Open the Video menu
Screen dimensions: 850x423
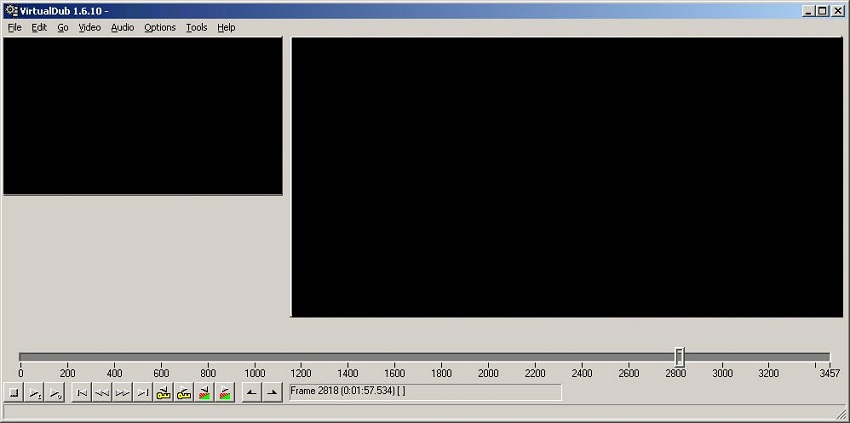pyautogui.click(x=89, y=27)
